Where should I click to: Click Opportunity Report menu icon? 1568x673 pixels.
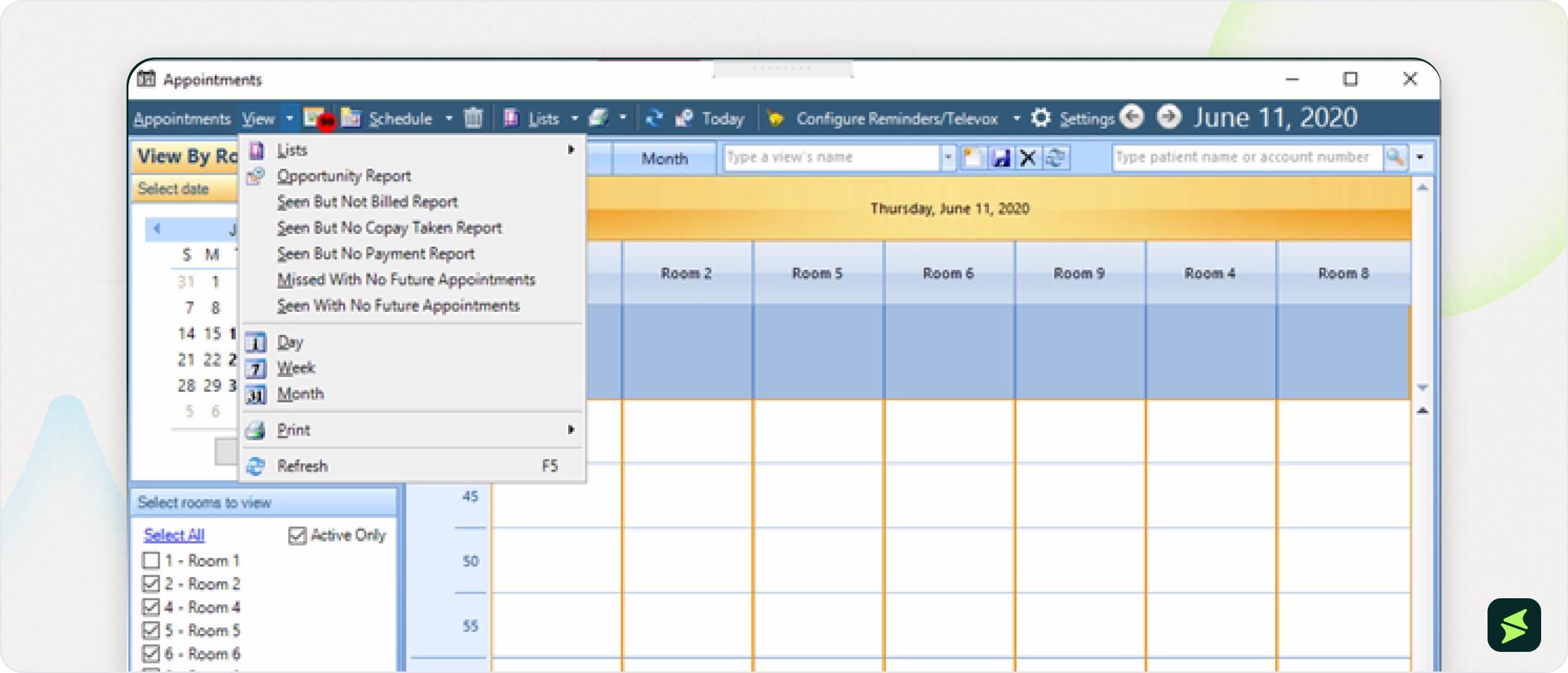(x=256, y=176)
